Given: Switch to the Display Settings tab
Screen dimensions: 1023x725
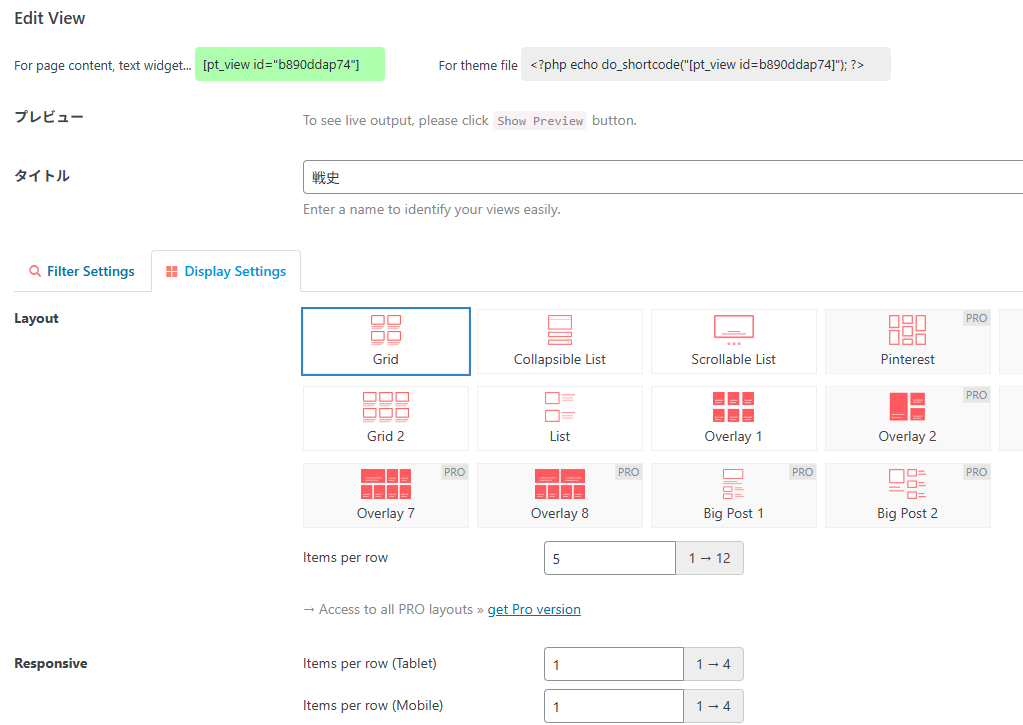Looking at the screenshot, I should tap(226, 271).
